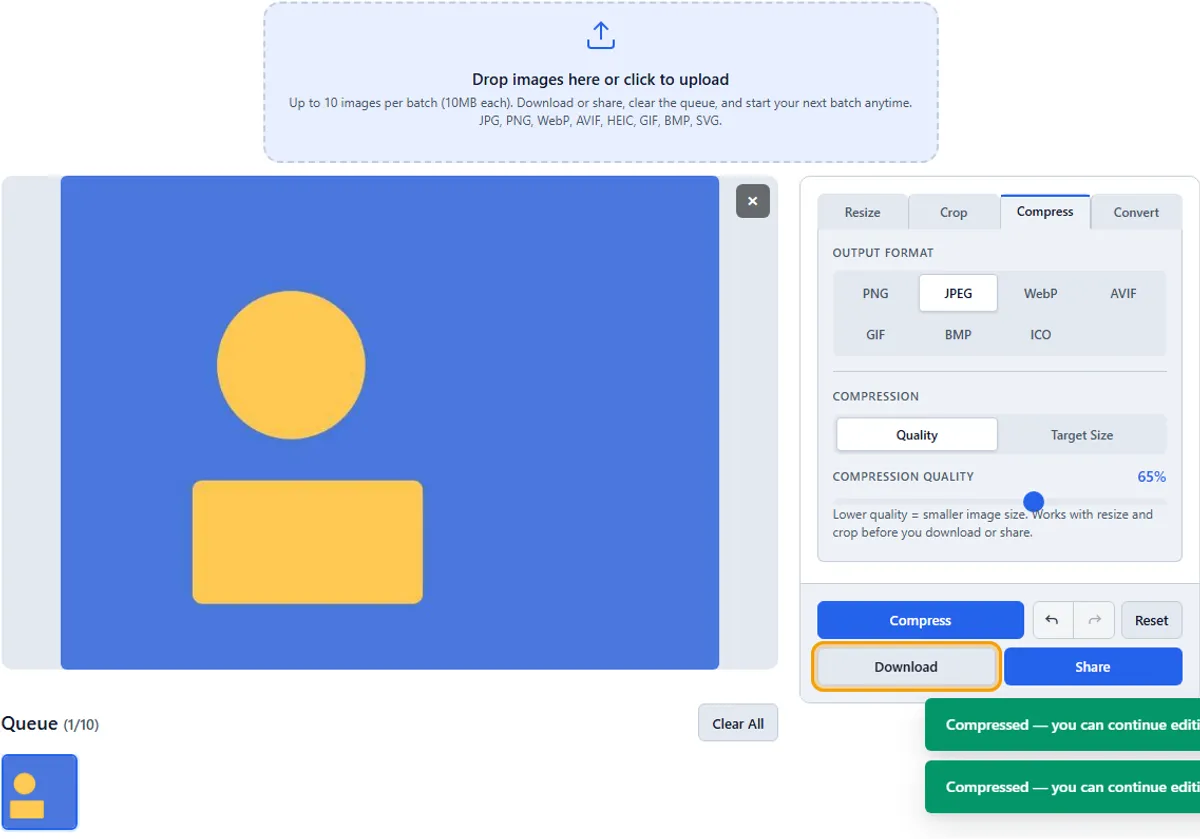Click the blue Compress button
This screenshot has height=839, width=1200.
click(920, 620)
